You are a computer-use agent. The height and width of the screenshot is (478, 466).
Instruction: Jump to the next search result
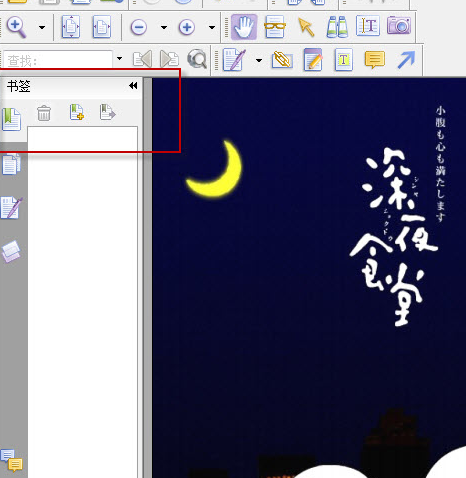pos(169,59)
